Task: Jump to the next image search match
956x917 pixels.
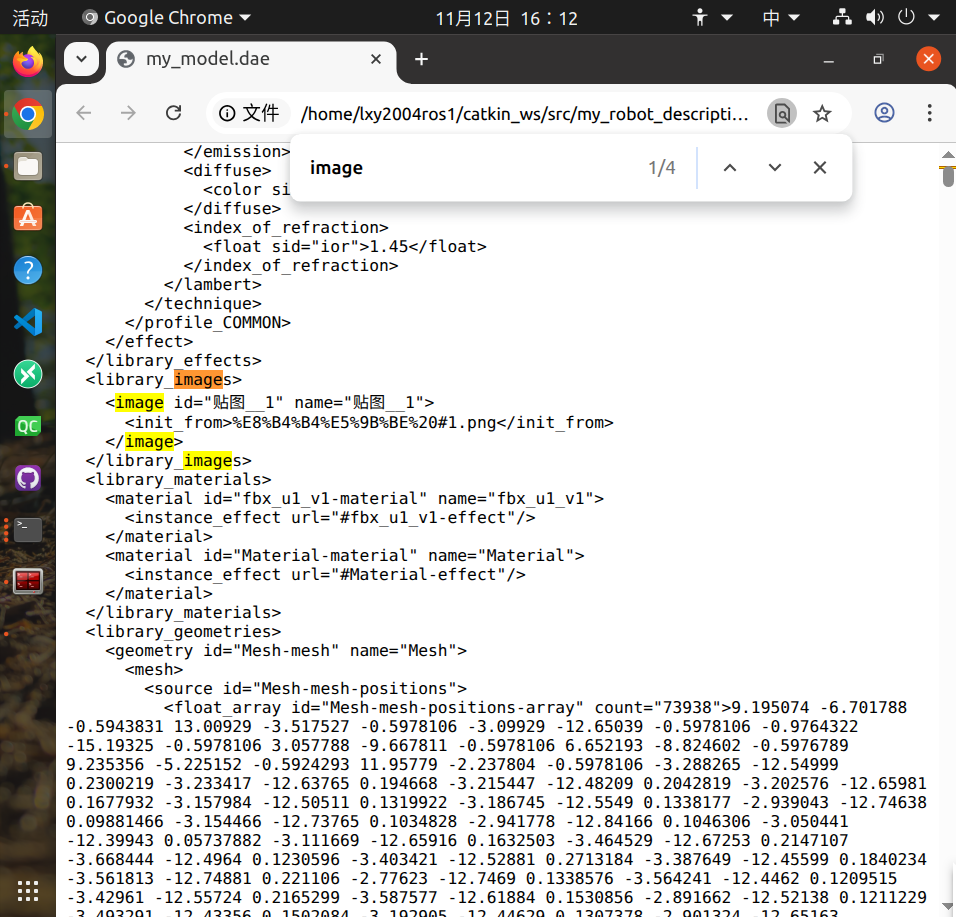Action: pyautogui.click(x=774, y=167)
